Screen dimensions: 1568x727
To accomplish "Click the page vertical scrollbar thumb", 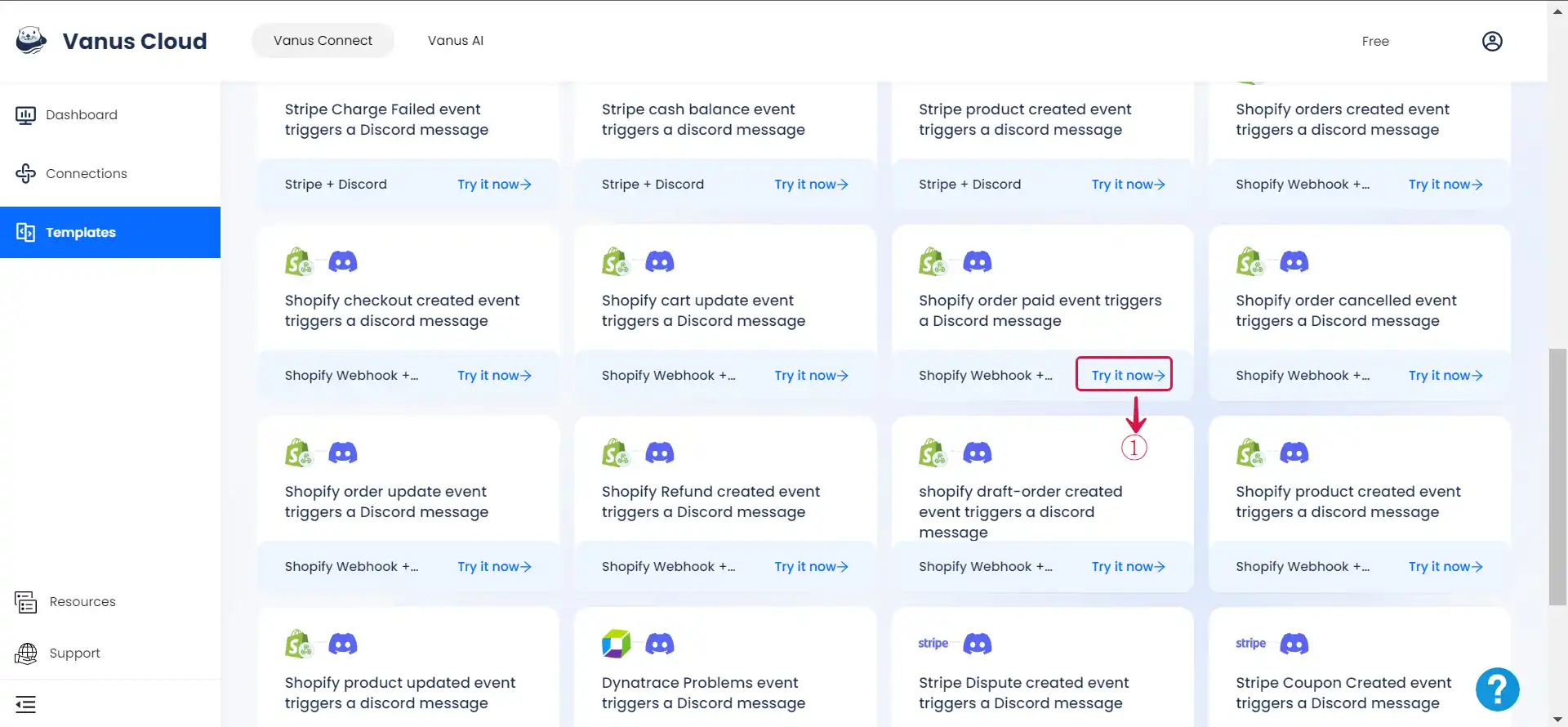I will tap(1558, 476).
